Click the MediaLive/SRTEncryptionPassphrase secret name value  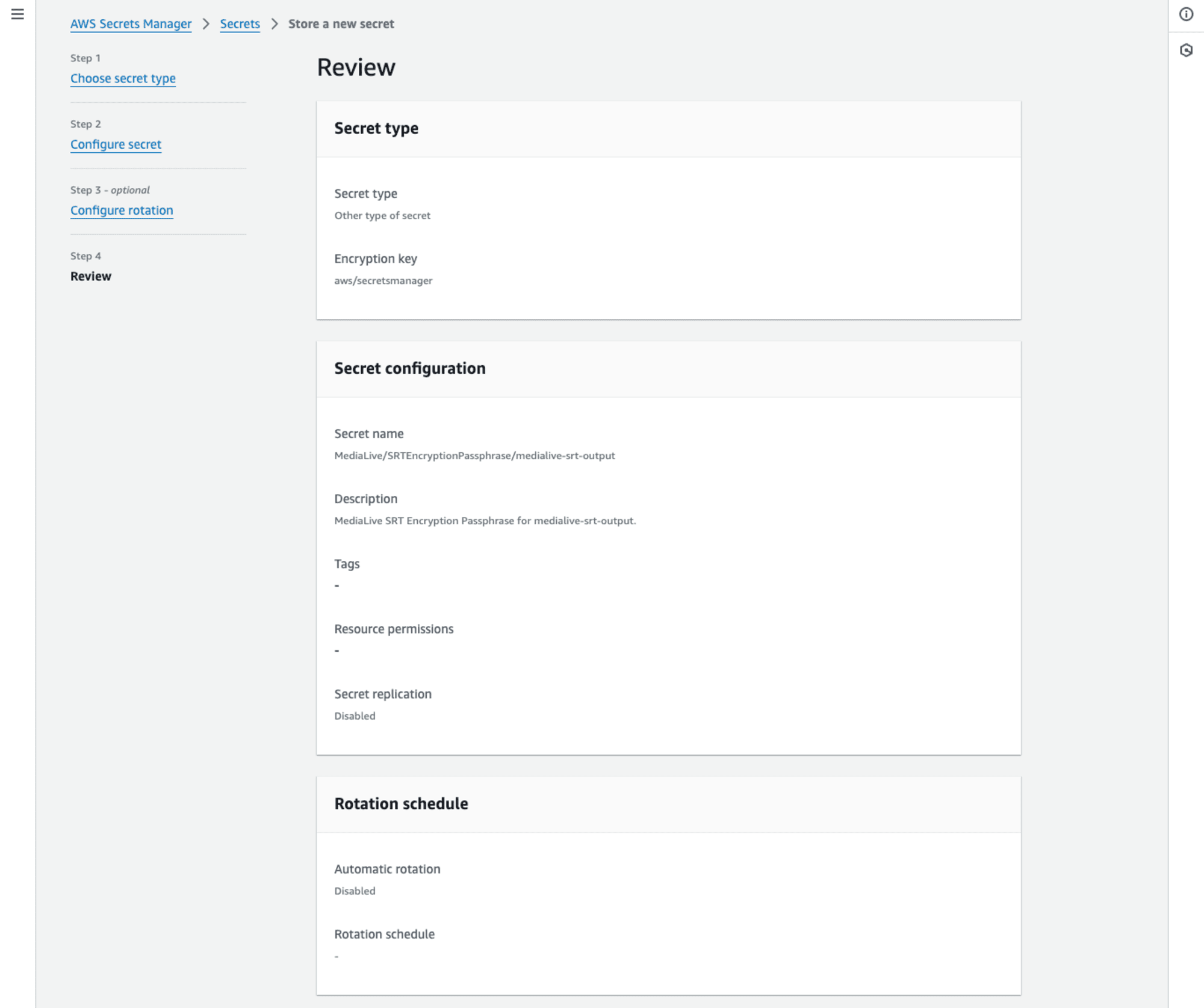pyautogui.click(x=474, y=456)
